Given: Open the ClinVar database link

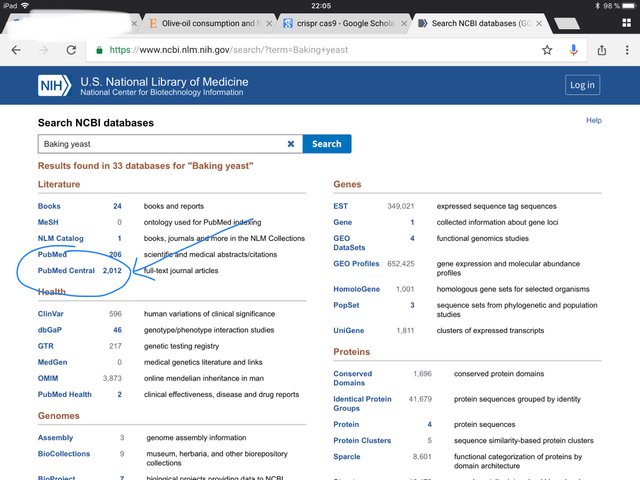Looking at the screenshot, I should click(51, 314).
